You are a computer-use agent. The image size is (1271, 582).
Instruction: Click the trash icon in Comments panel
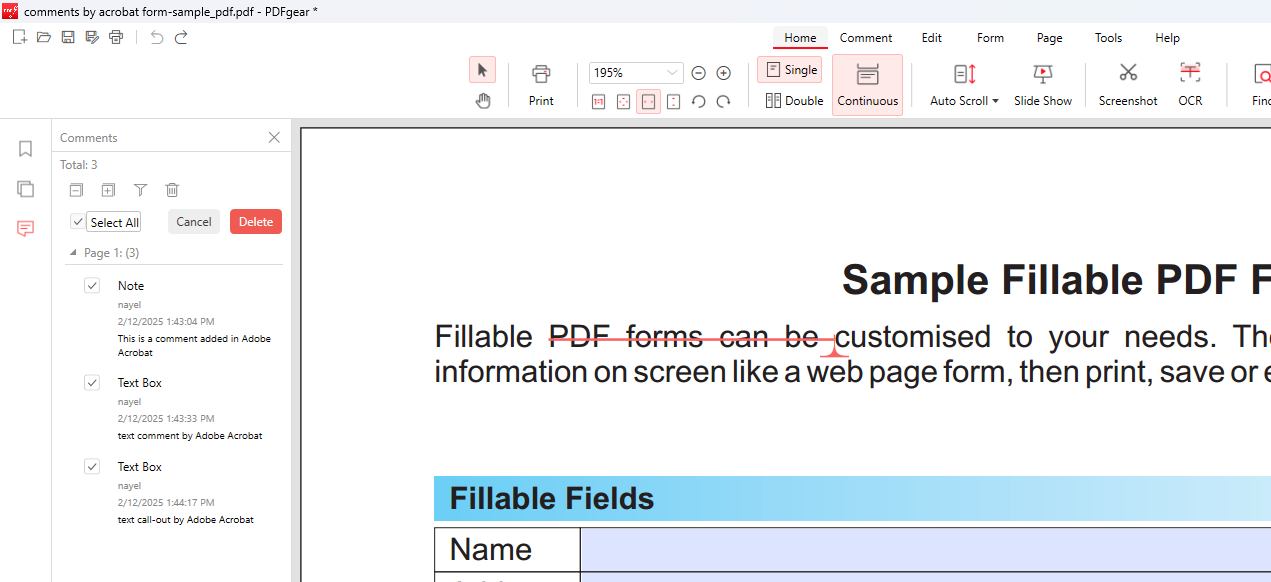point(172,190)
